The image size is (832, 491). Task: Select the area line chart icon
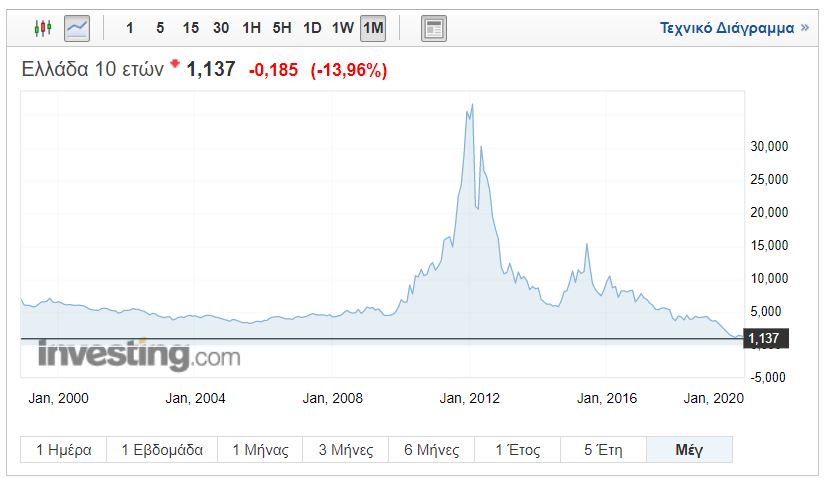[x=77, y=28]
